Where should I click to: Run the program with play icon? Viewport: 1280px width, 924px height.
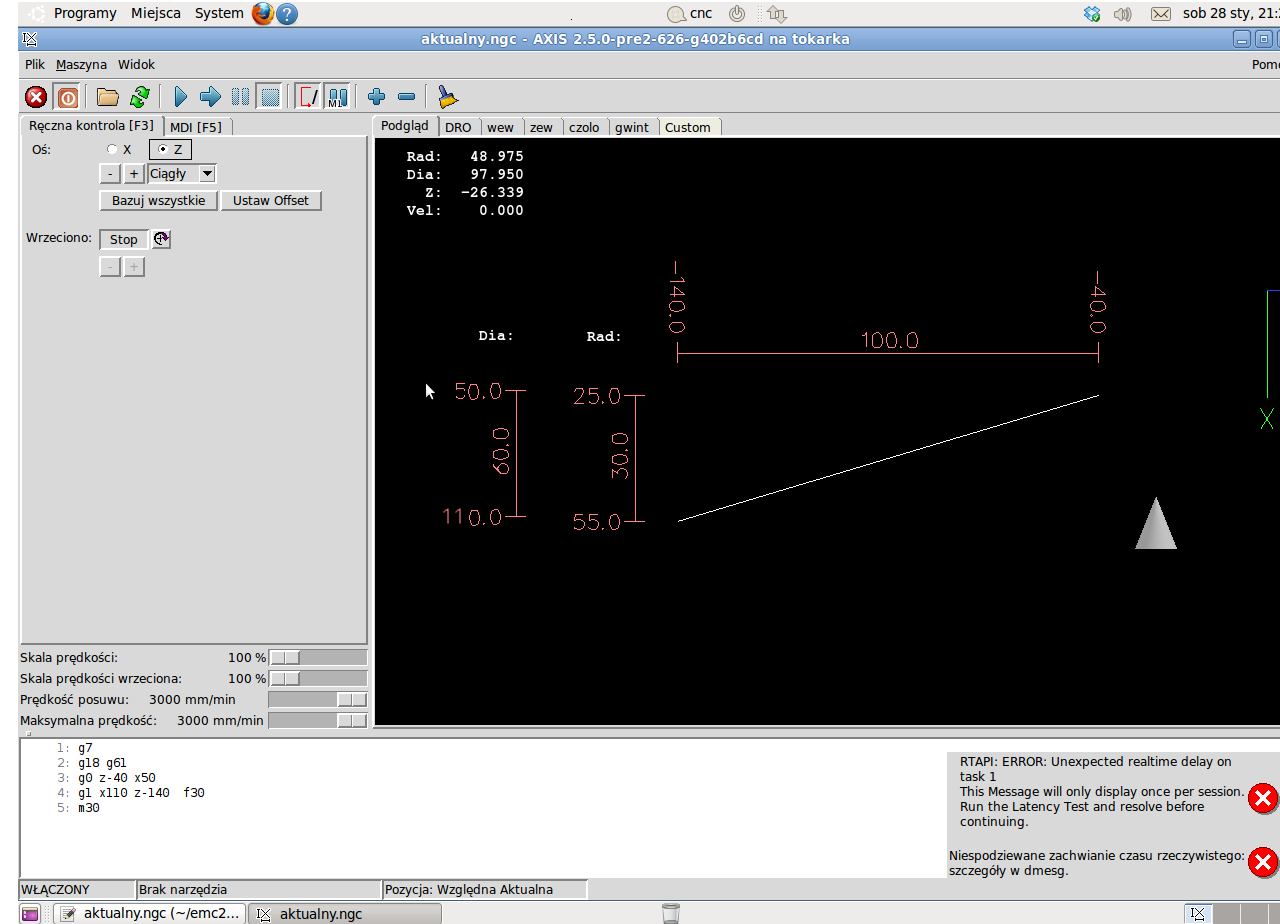coord(181,97)
